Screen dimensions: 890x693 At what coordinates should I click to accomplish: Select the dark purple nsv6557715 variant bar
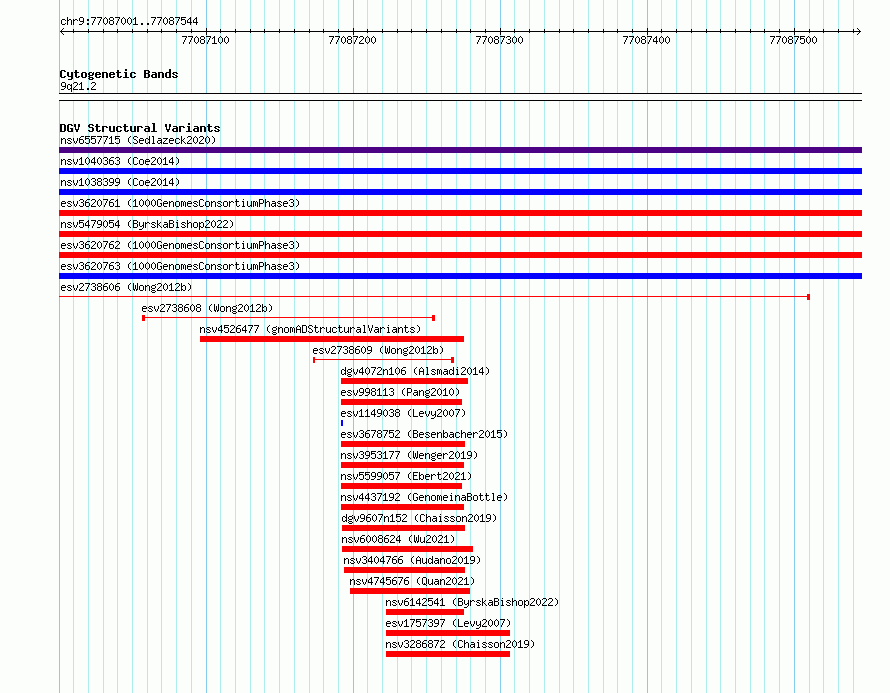460,150
